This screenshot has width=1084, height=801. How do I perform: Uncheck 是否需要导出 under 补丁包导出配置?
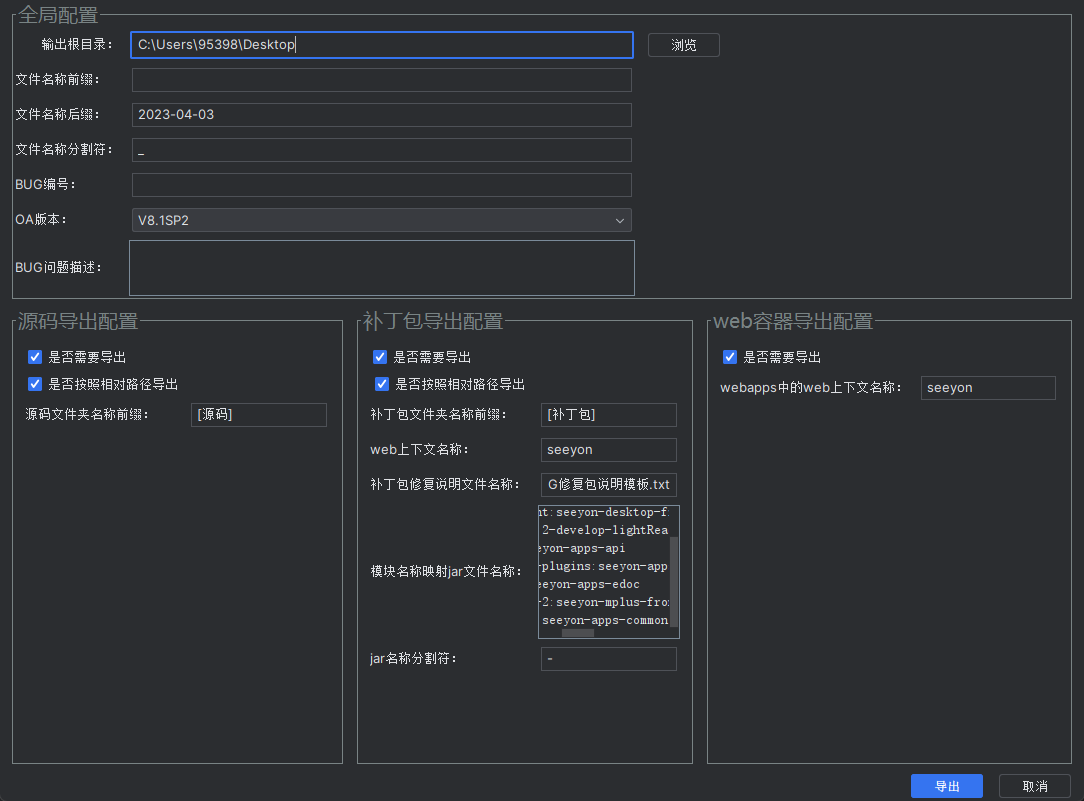[x=380, y=357]
